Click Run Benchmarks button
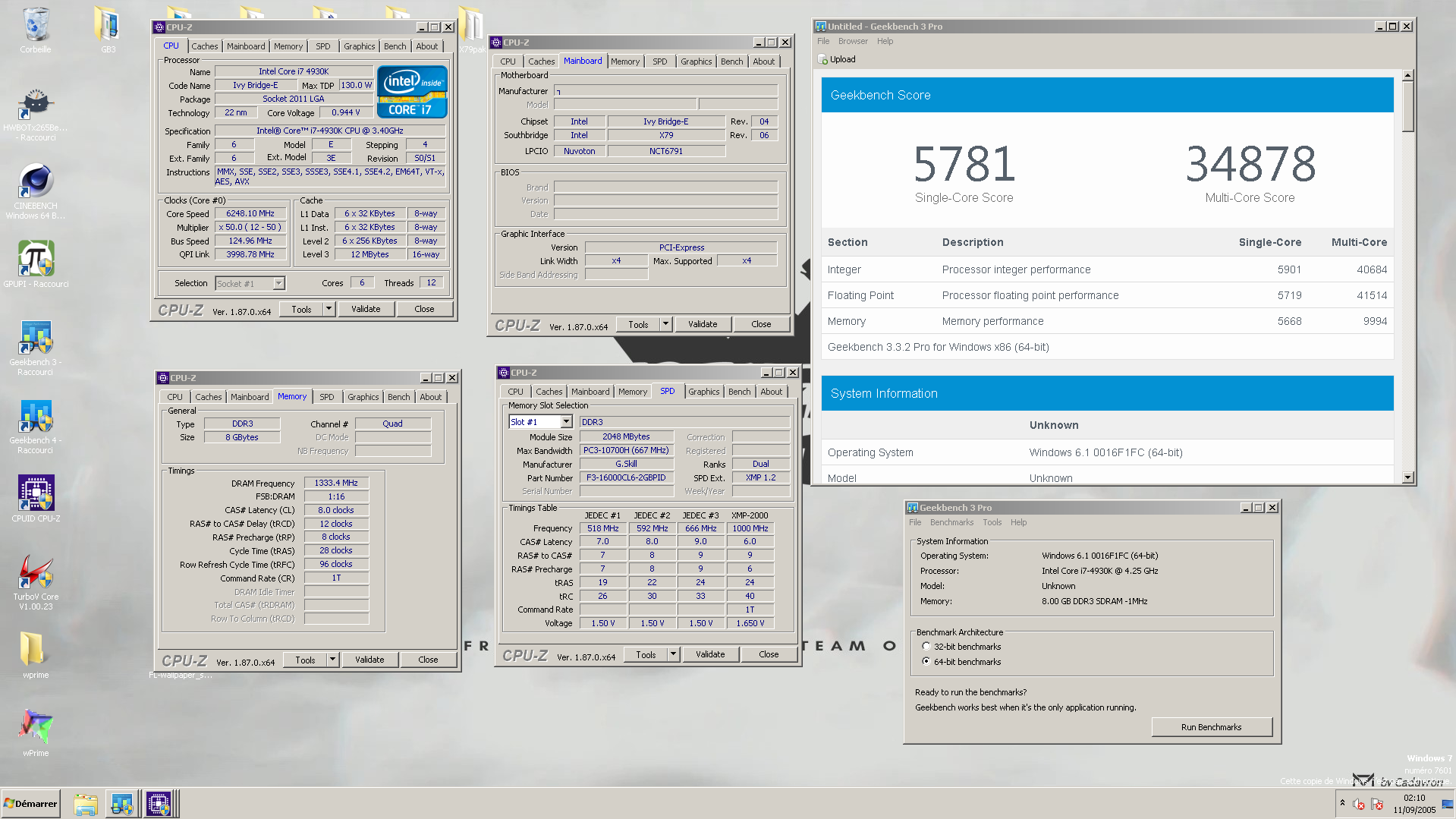The image size is (1456, 819). coord(1211,727)
